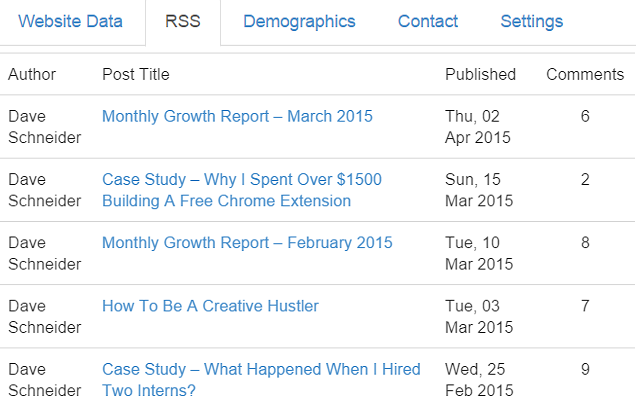
Task: Click the Published column header
Action: pyautogui.click(x=480, y=74)
